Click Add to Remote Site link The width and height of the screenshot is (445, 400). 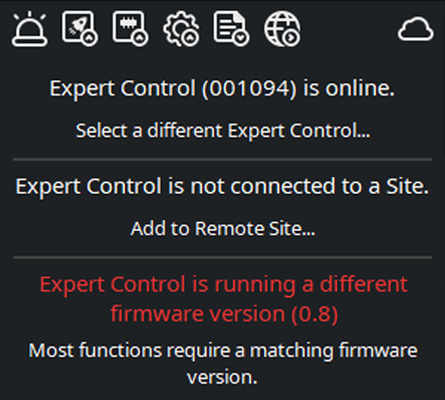[x=223, y=228]
